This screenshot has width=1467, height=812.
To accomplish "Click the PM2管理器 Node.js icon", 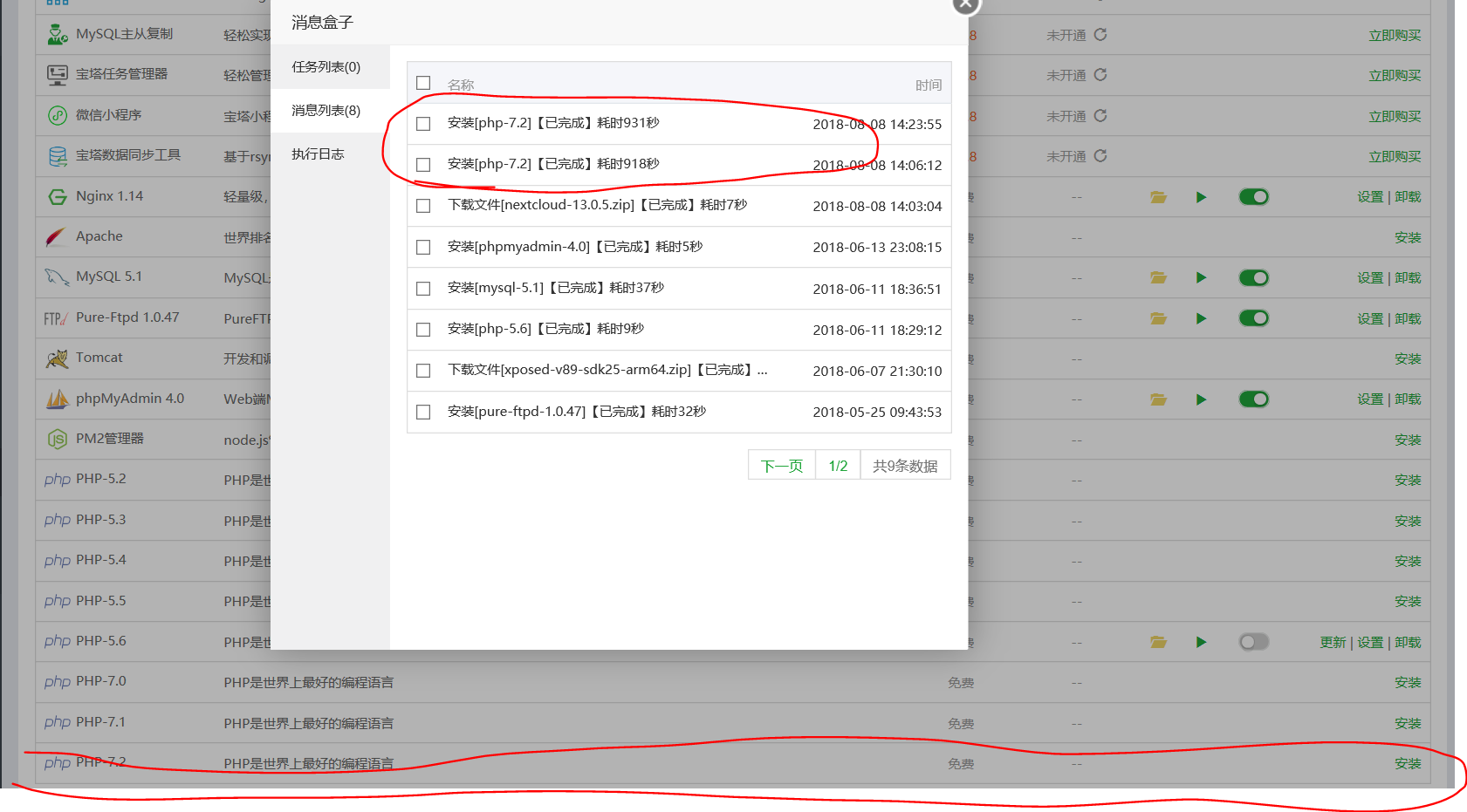I will pos(58,439).
